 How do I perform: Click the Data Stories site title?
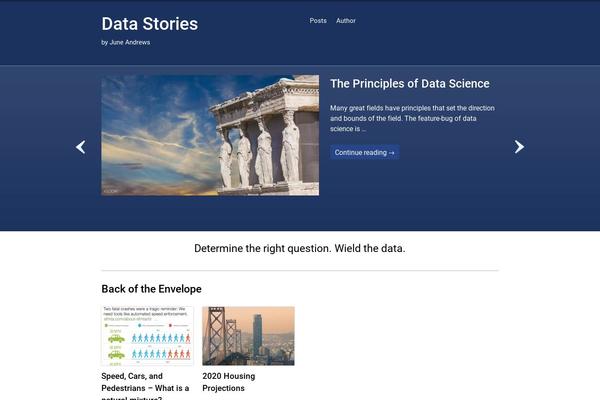point(150,24)
